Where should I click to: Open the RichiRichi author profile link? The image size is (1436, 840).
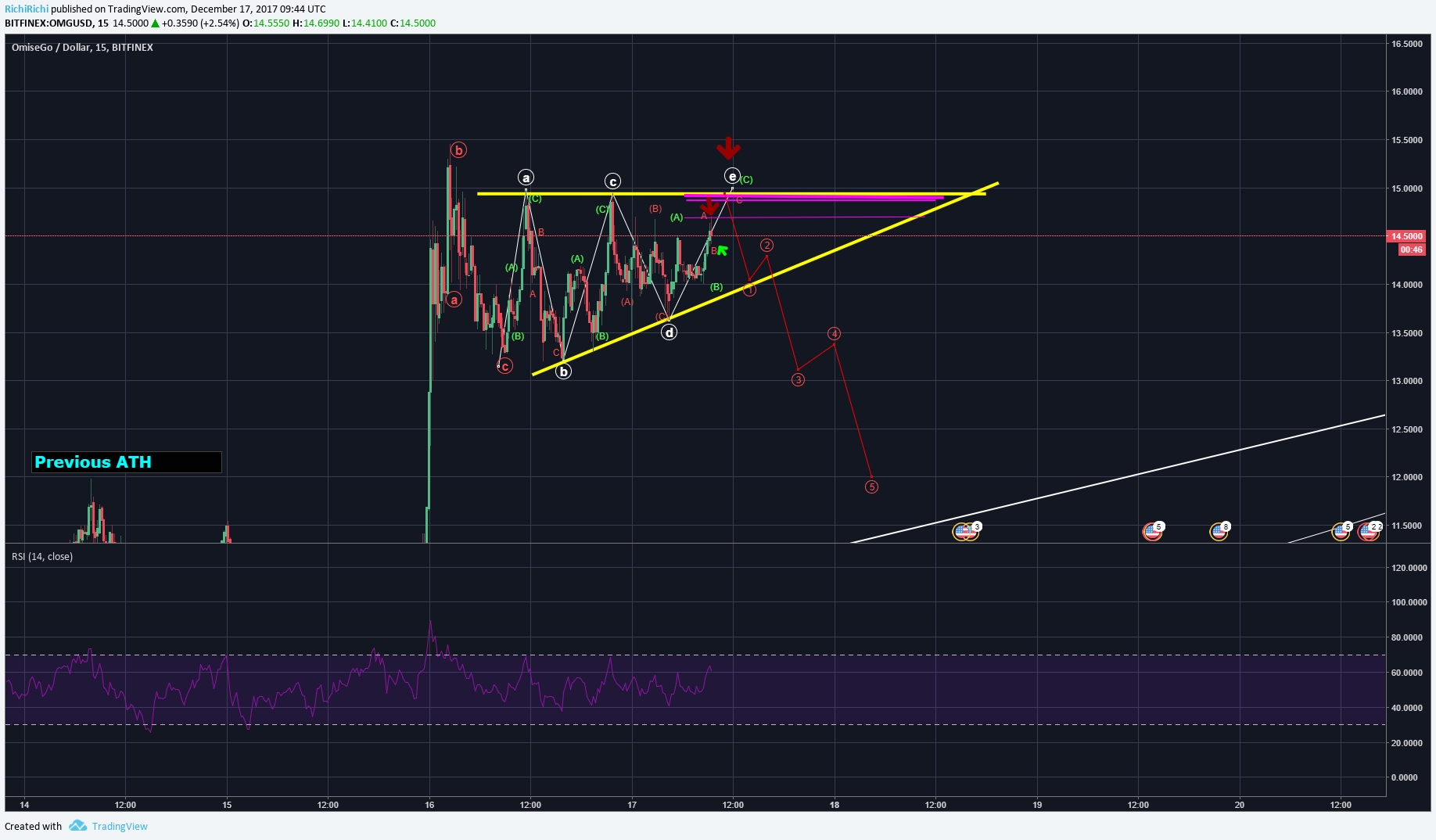click(x=27, y=9)
